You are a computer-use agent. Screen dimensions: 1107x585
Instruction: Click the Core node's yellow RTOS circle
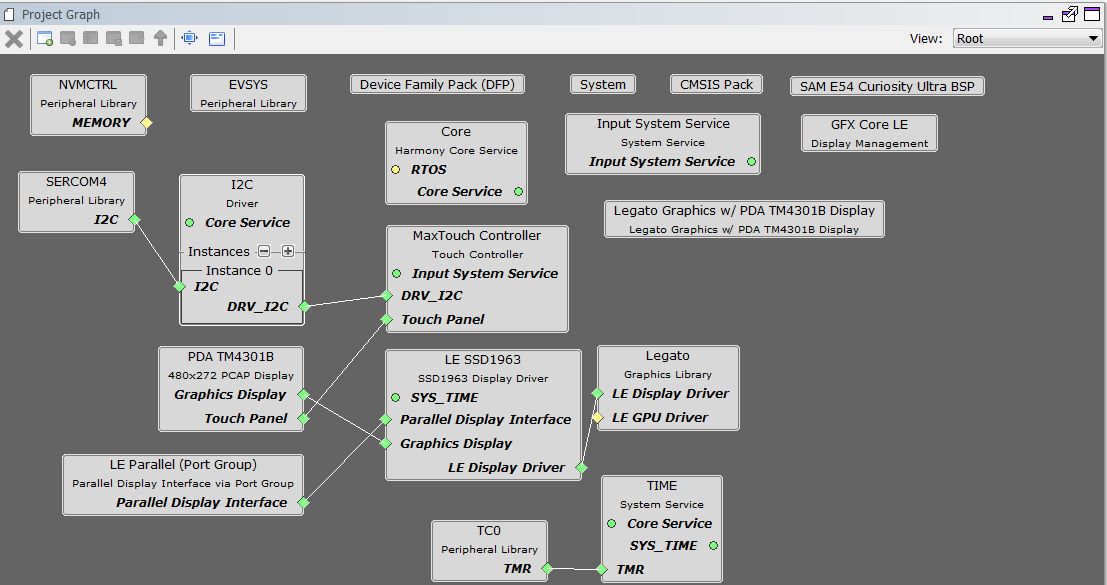[x=396, y=169]
